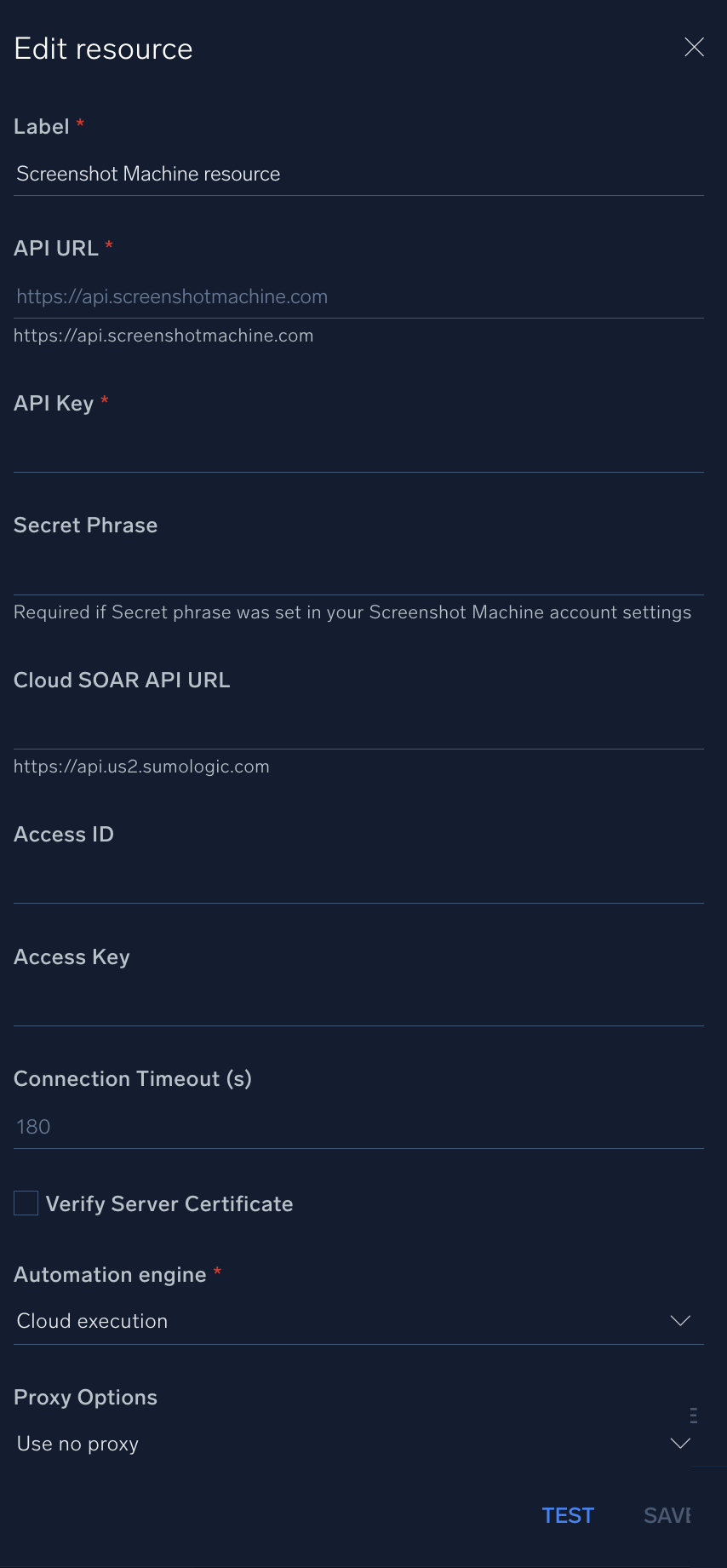Viewport: 727px width, 1568px height.
Task: Close the Edit resource dialog
Action: coord(694,47)
